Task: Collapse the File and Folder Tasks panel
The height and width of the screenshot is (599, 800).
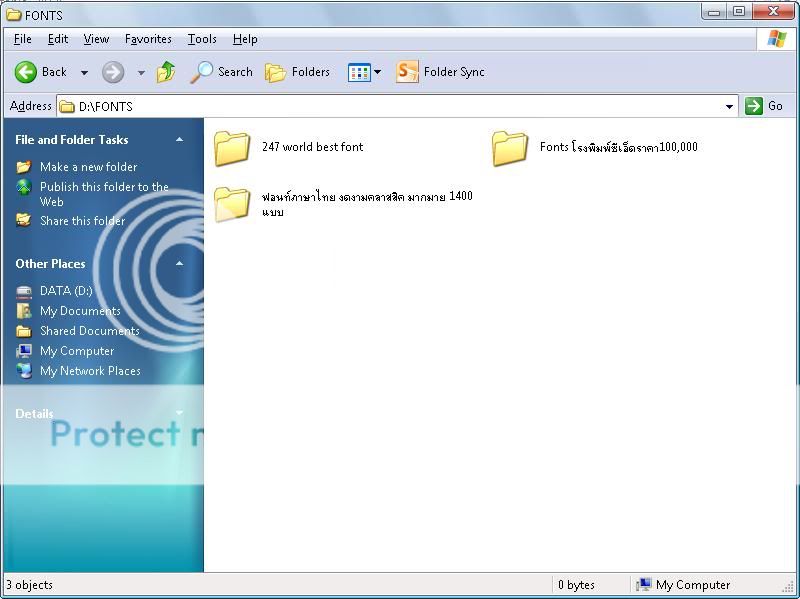Action: pos(180,140)
